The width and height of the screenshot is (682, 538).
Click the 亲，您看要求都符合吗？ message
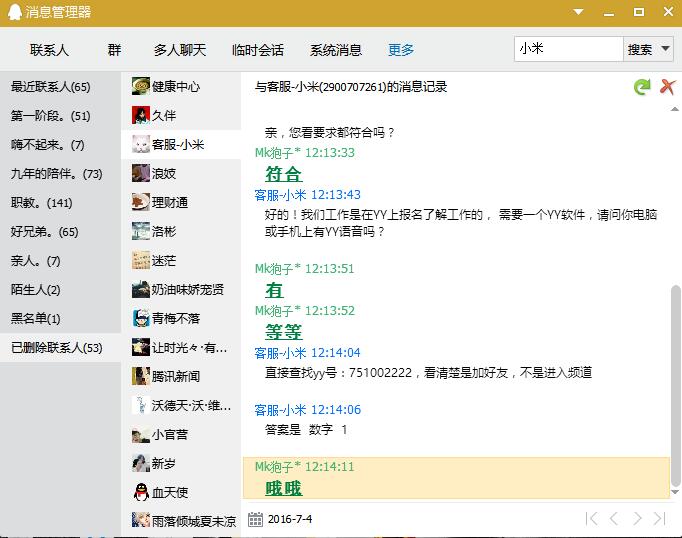[329, 132]
